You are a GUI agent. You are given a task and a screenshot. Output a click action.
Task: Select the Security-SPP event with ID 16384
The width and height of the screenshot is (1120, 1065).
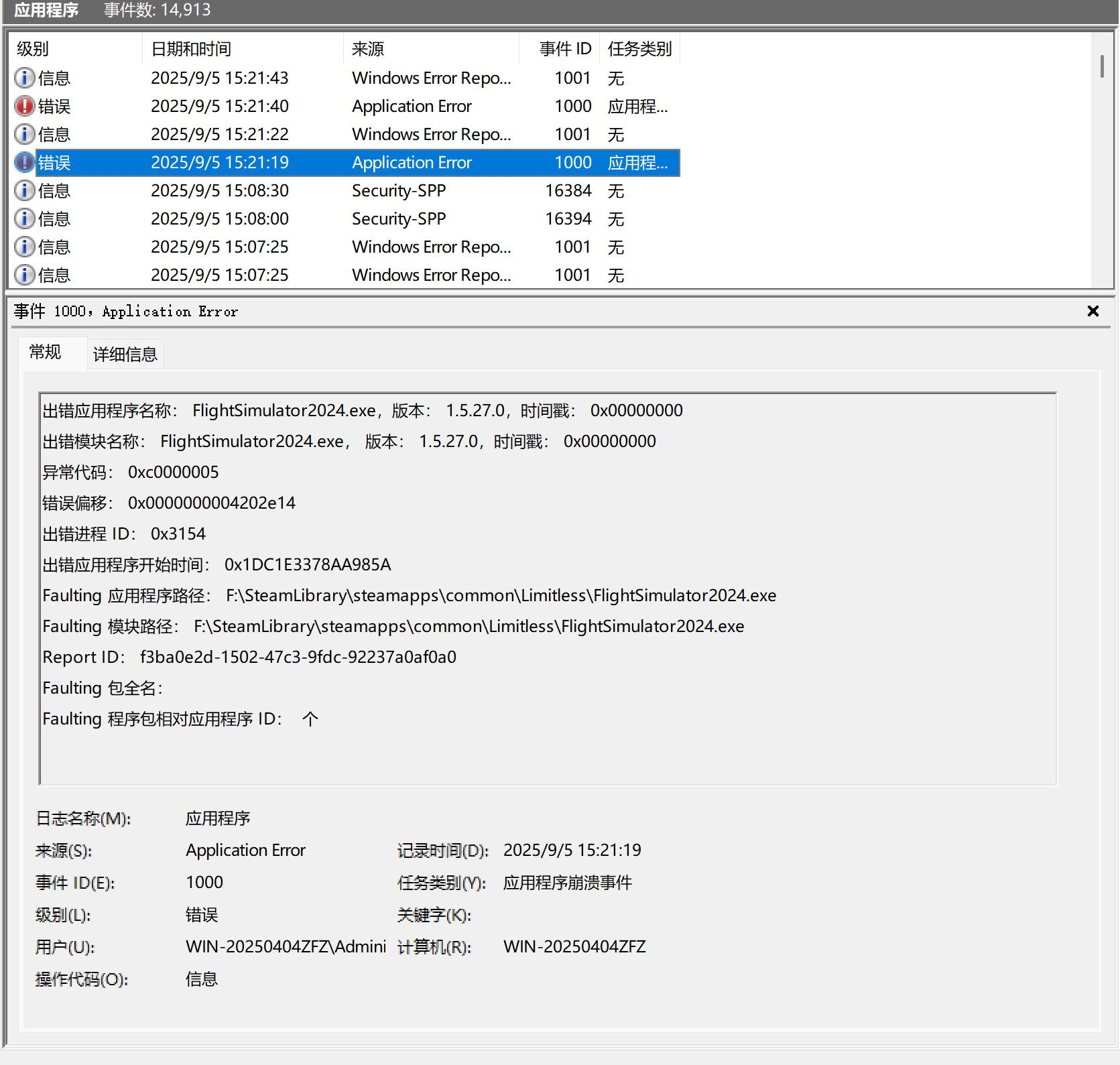tap(399, 191)
